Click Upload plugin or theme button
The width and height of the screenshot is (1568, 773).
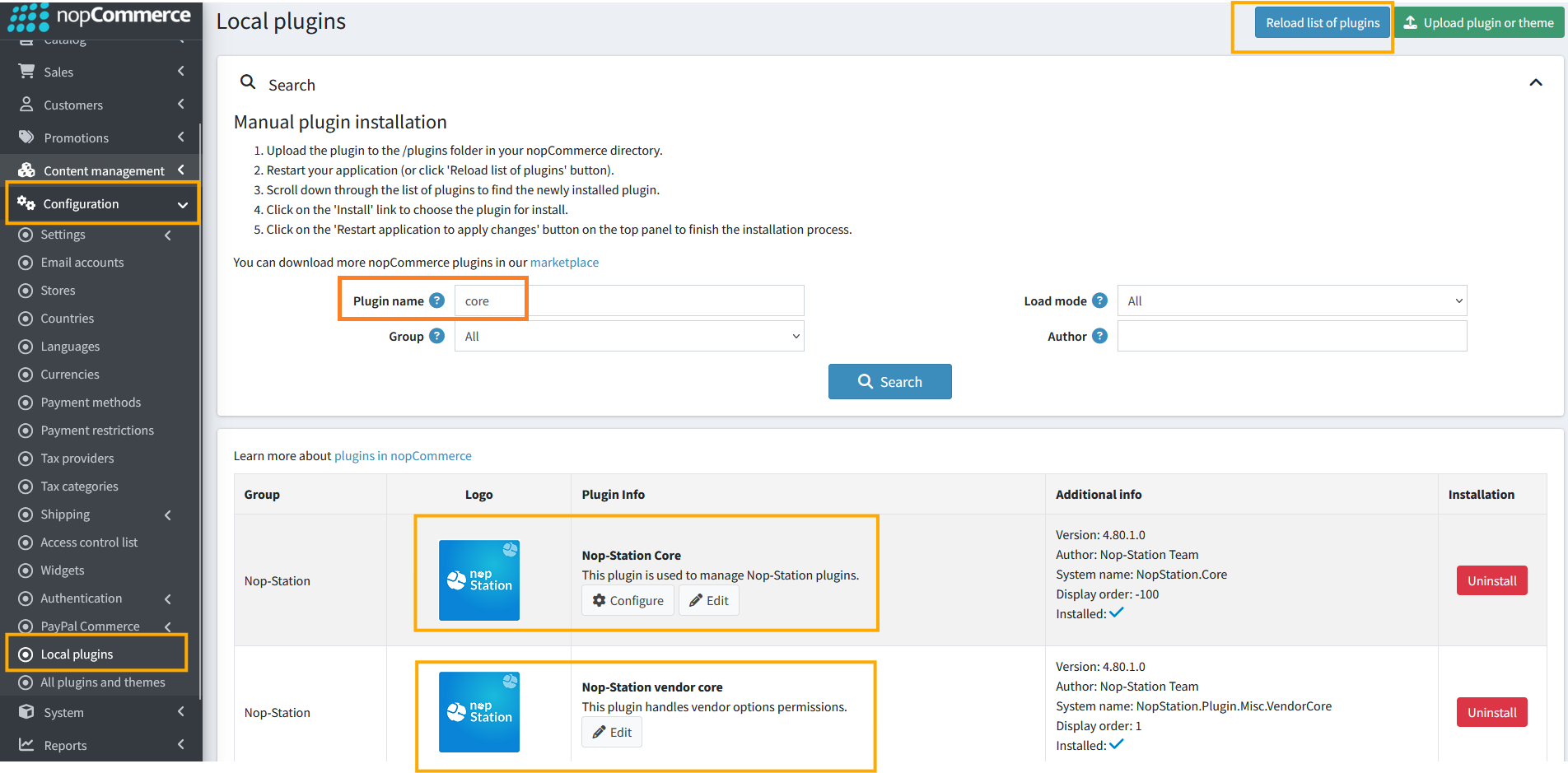click(1479, 23)
